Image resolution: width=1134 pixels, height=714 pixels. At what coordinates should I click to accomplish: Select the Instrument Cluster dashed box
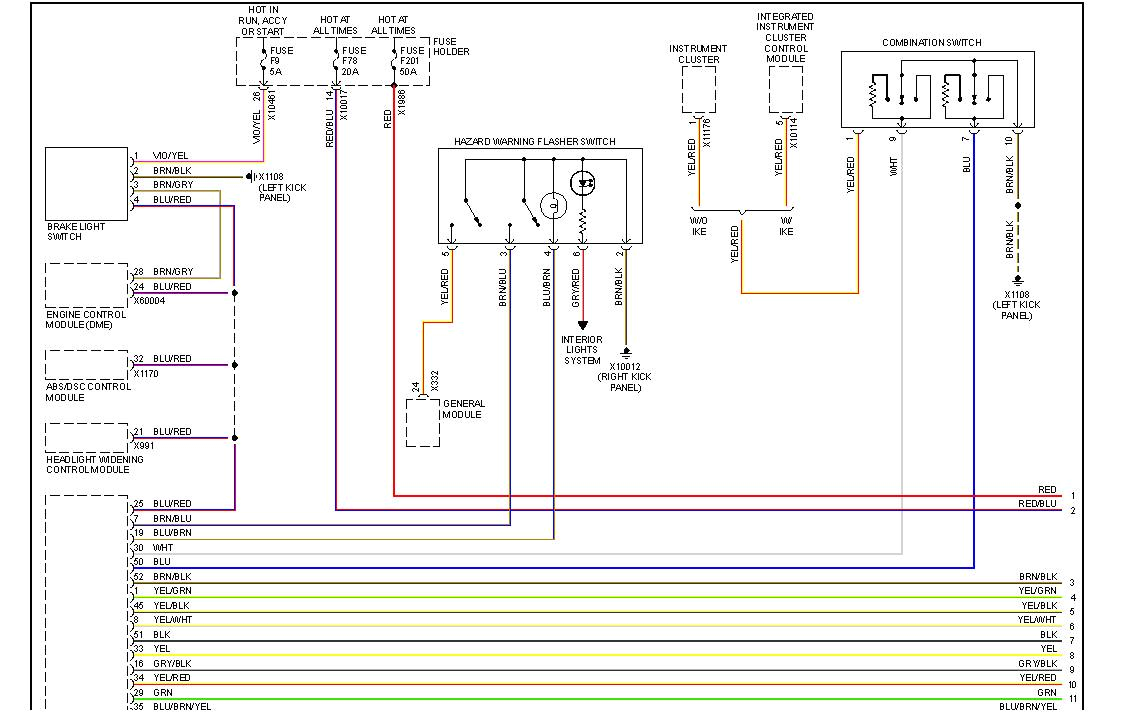point(698,90)
